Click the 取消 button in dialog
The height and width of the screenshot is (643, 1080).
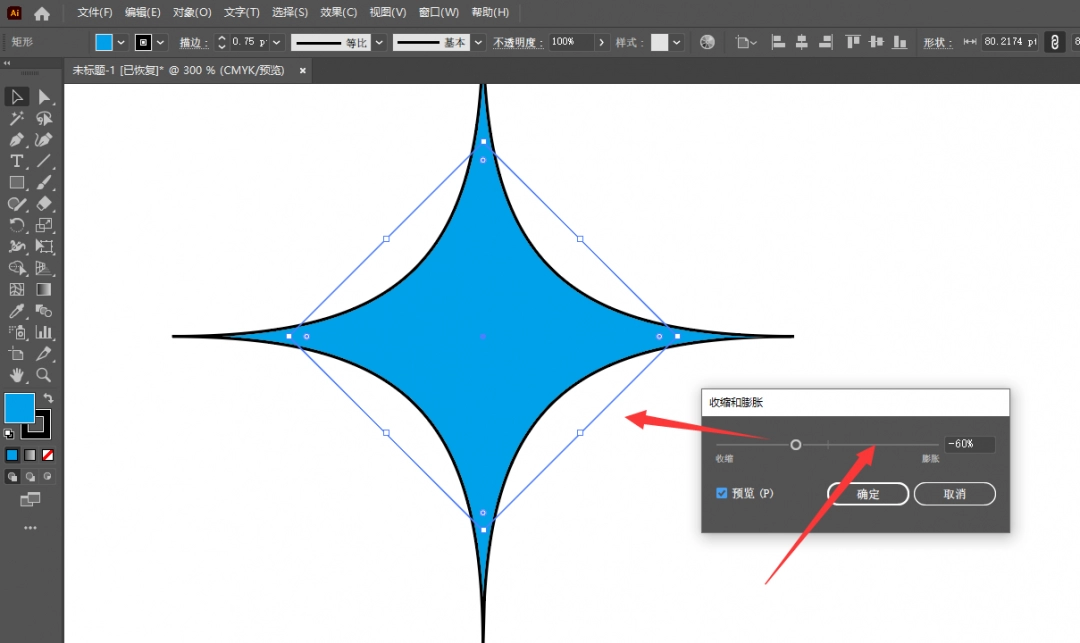pos(954,494)
